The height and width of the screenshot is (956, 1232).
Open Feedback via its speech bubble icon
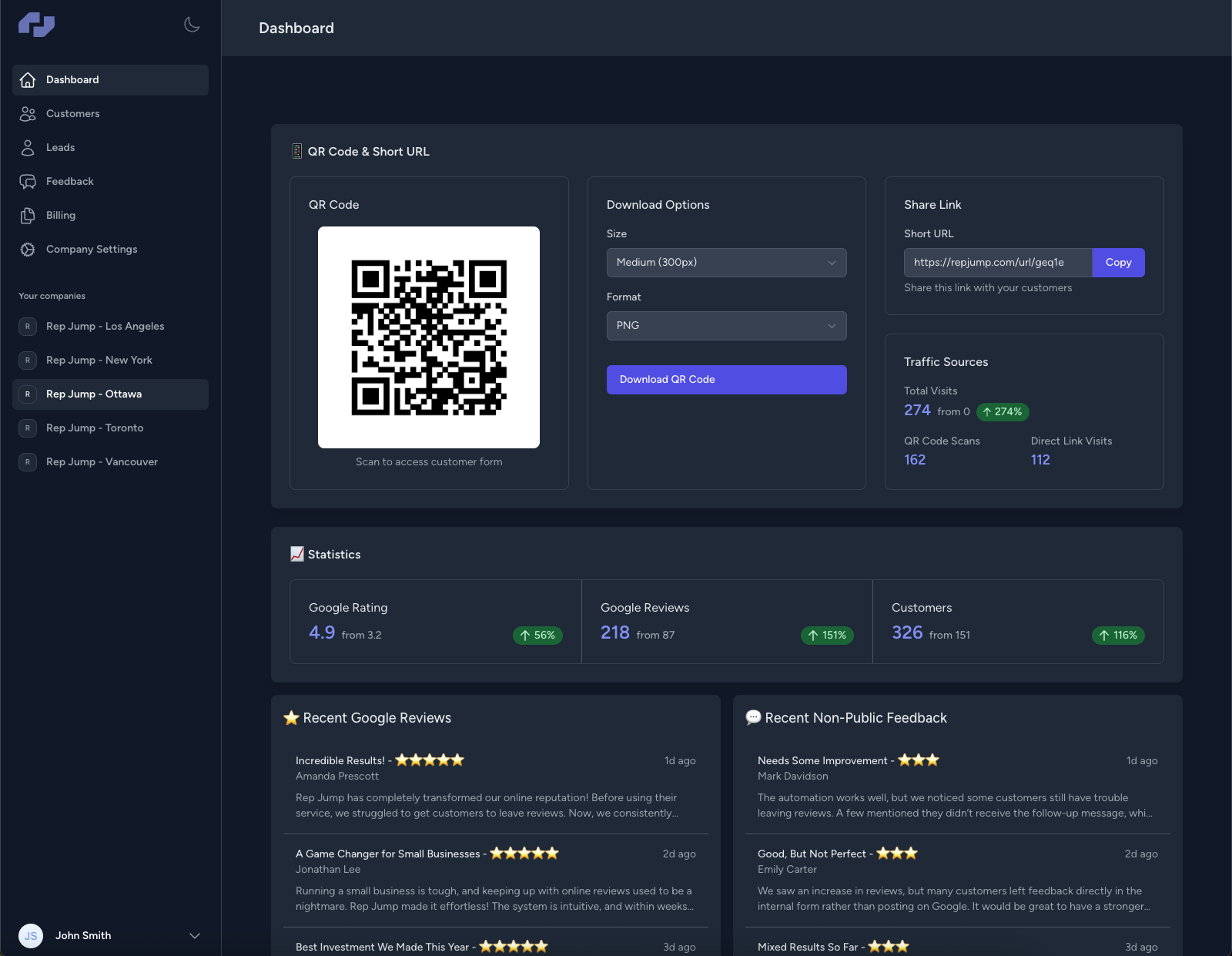point(28,181)
